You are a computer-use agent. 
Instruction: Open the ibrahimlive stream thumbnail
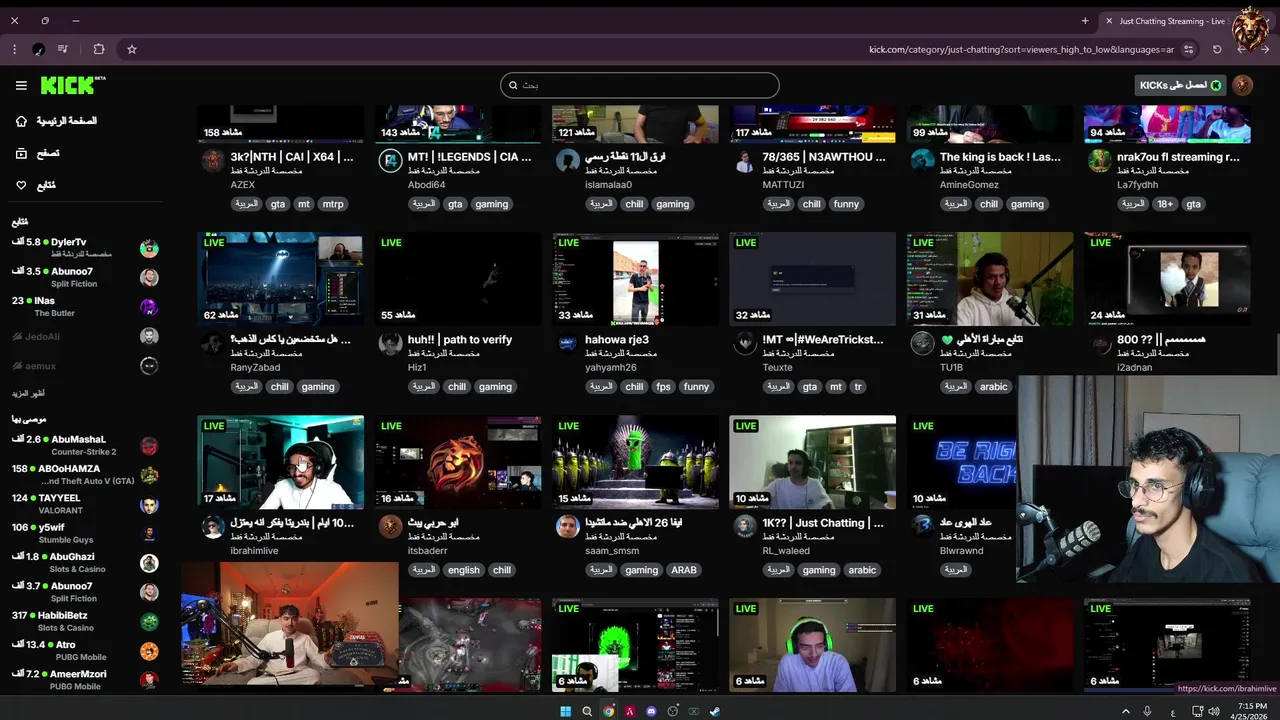(280, 462)
